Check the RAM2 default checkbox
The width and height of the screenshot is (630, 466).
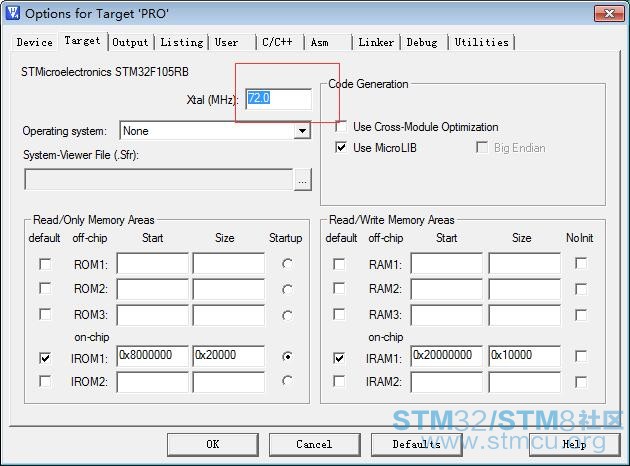[339, 288]
